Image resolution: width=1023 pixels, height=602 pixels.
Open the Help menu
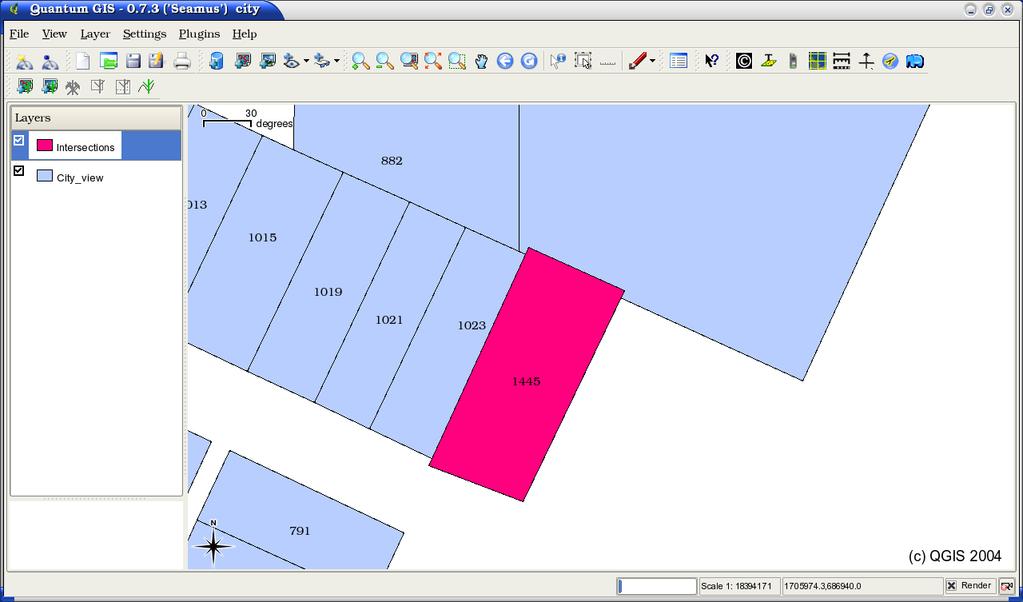pyautogui.click(x=245, y=34)
